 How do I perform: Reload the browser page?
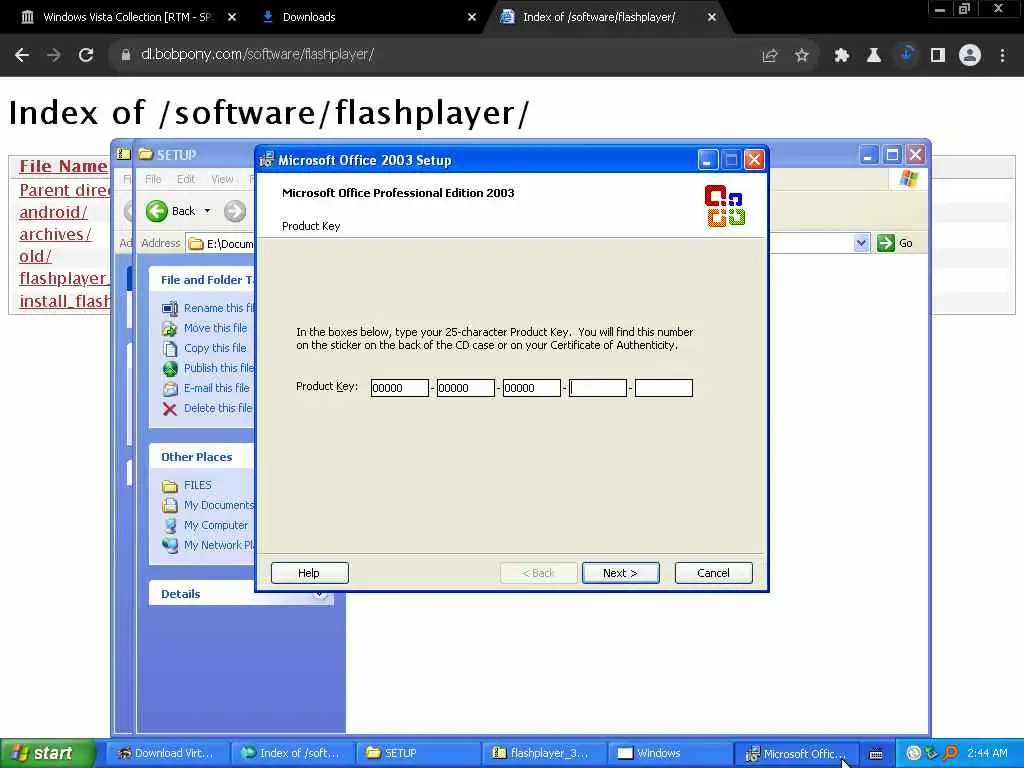(x=86, y=55)
